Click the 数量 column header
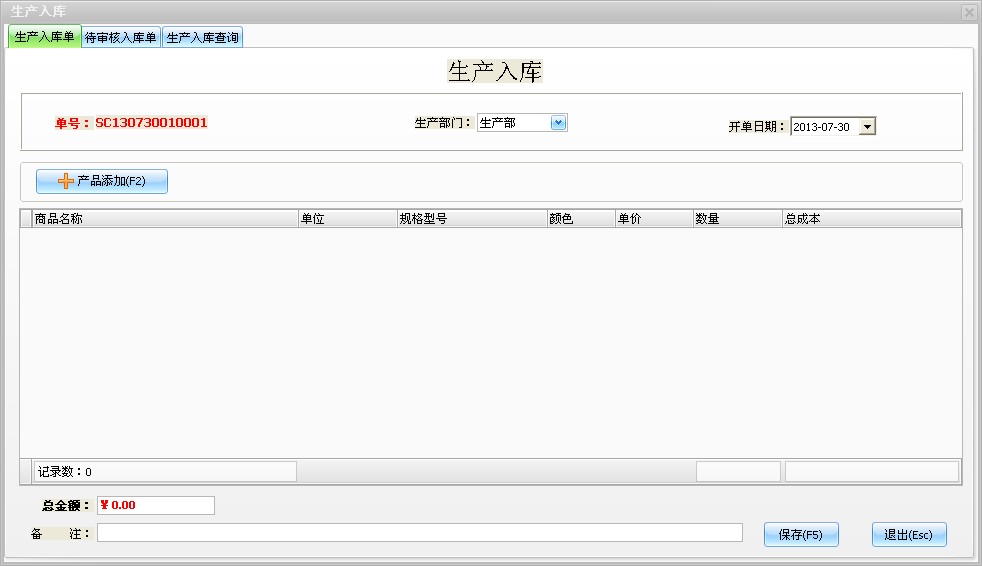The height and width of the screenshot is (566, 982). pyautogui.click(x=736, y=219)
